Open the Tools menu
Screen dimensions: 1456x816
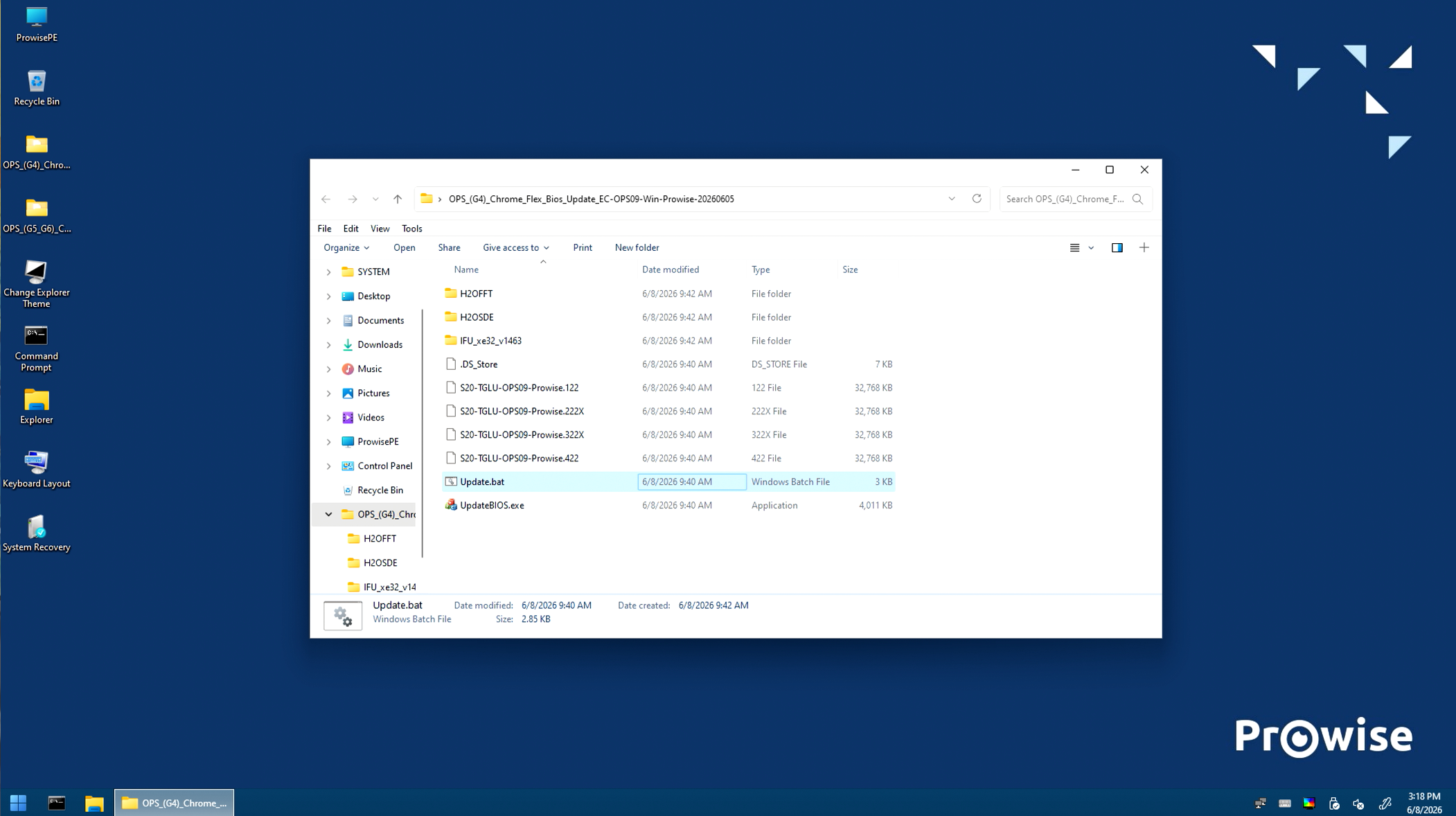(x=411, y=229)
